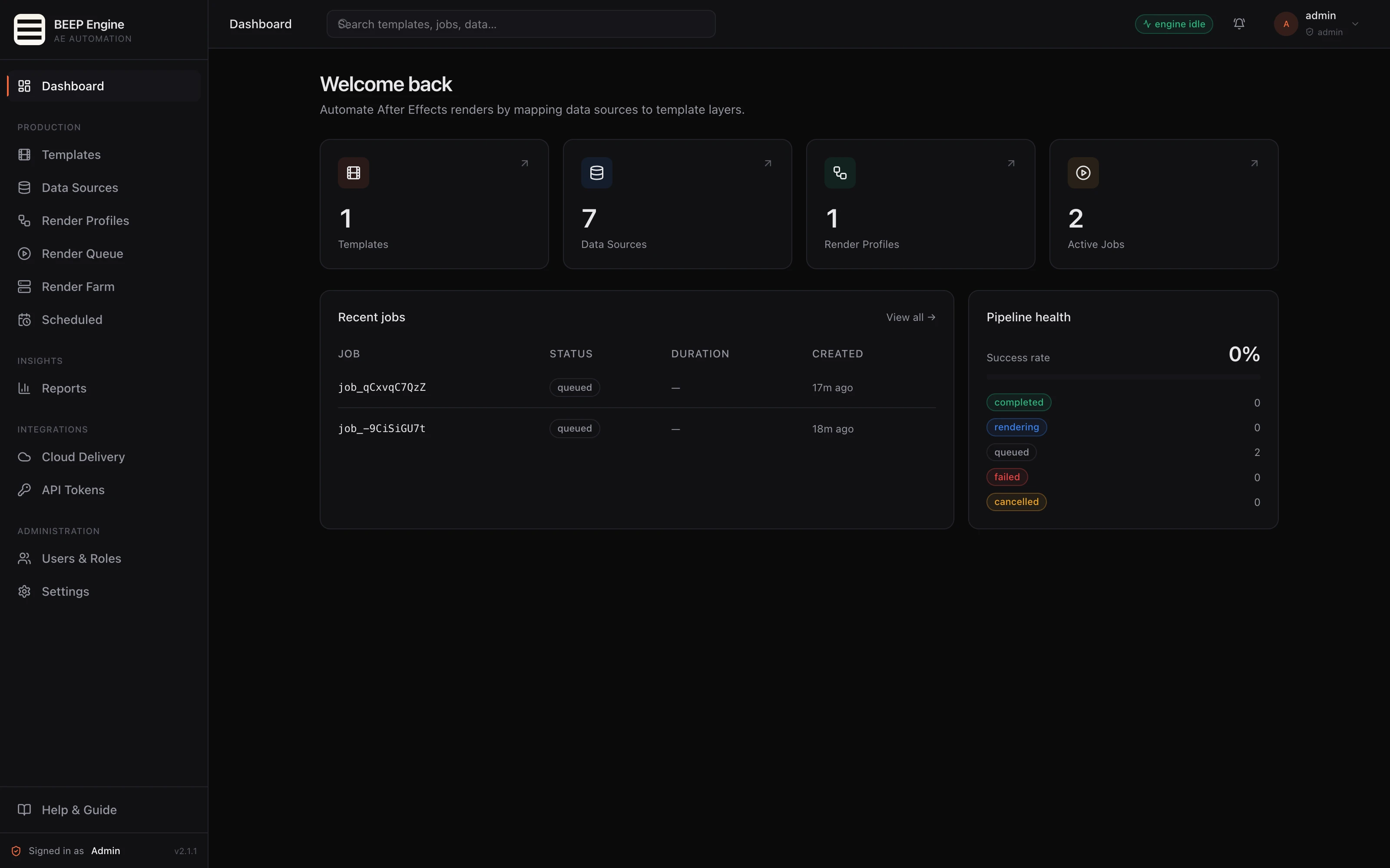Click the engine idle status badge
This screenshot has height=868, width=1390.
click(1174, 24)
